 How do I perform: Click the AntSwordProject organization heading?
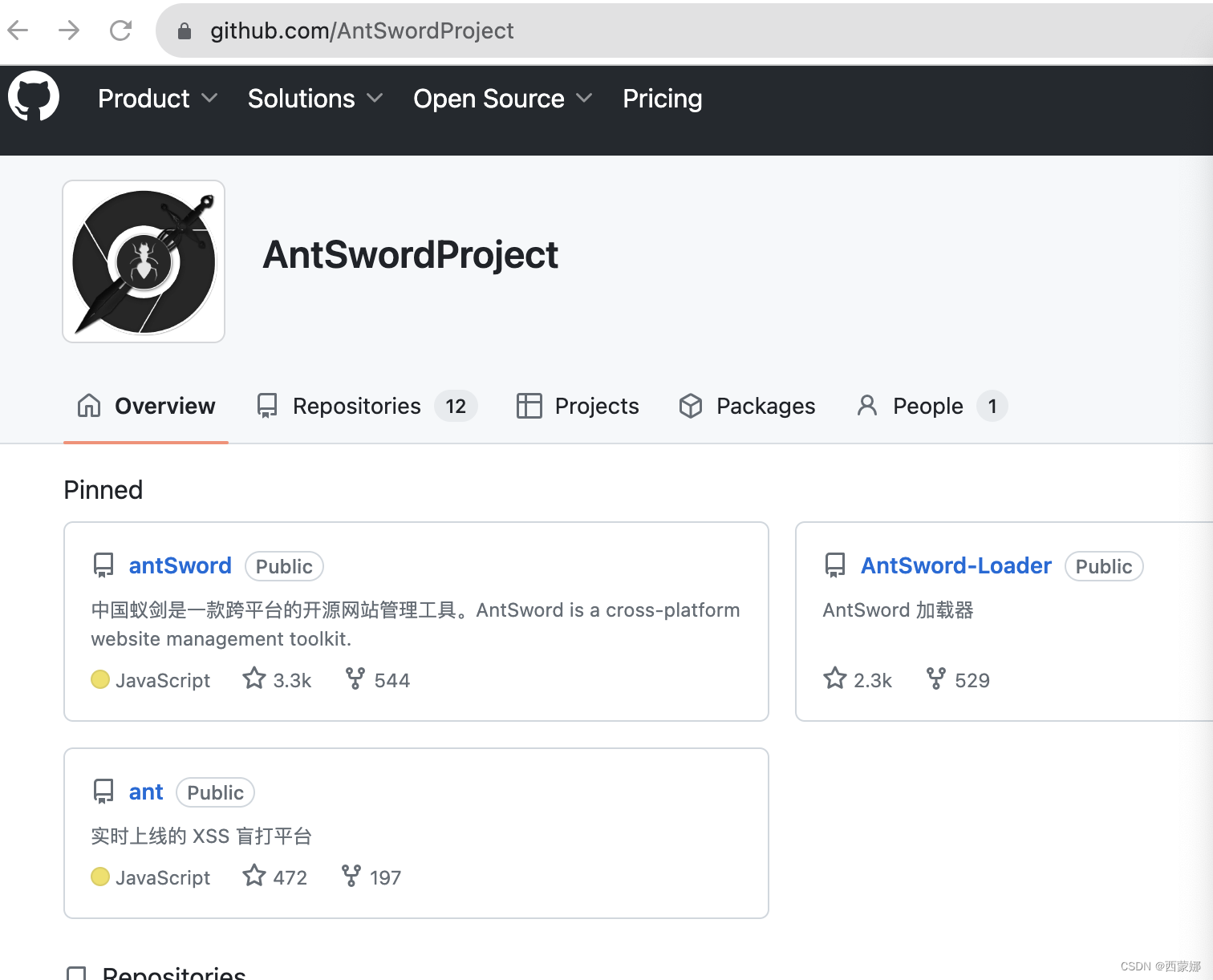[411, 255]
